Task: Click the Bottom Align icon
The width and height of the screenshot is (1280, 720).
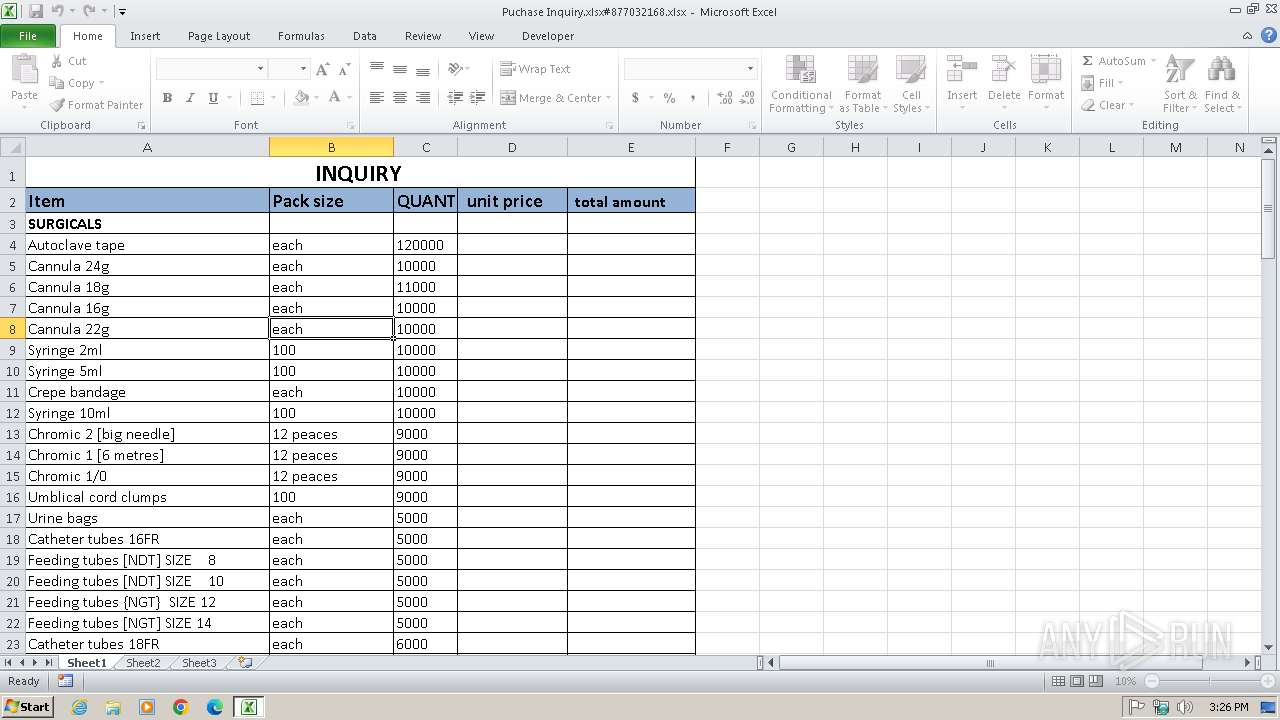Action: coord(423,69)
